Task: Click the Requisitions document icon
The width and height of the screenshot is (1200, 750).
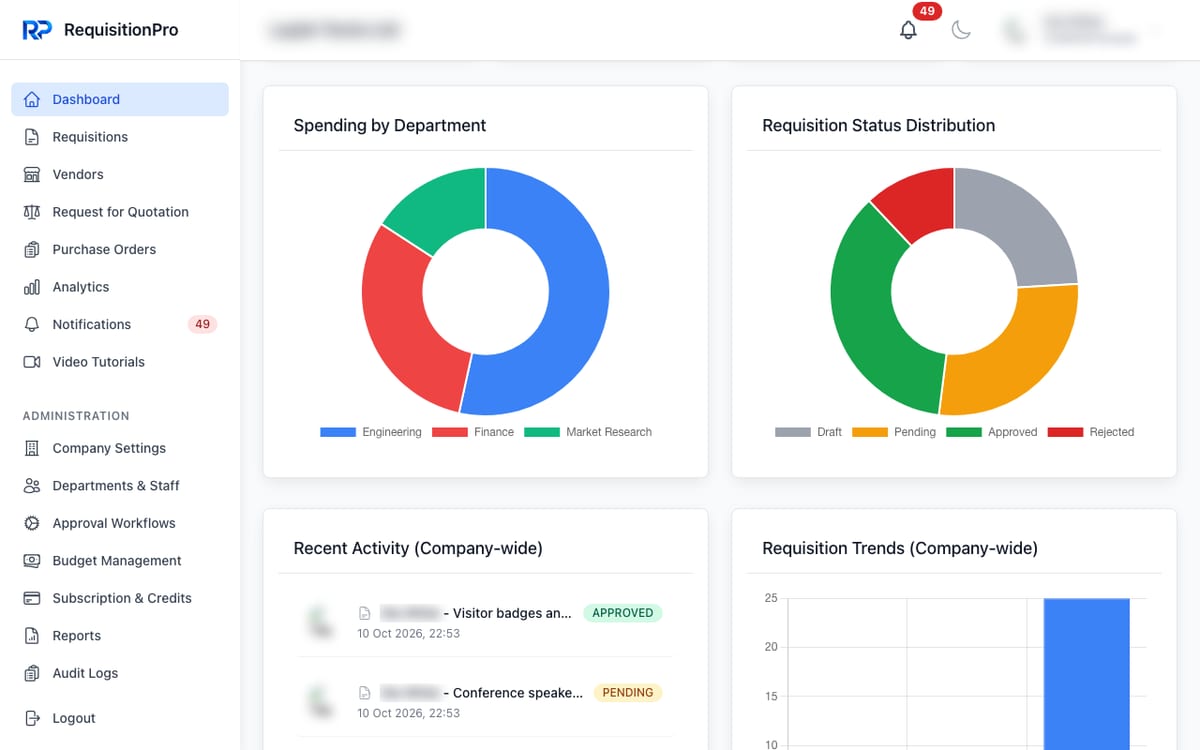Action: click(x=32, y=137)
